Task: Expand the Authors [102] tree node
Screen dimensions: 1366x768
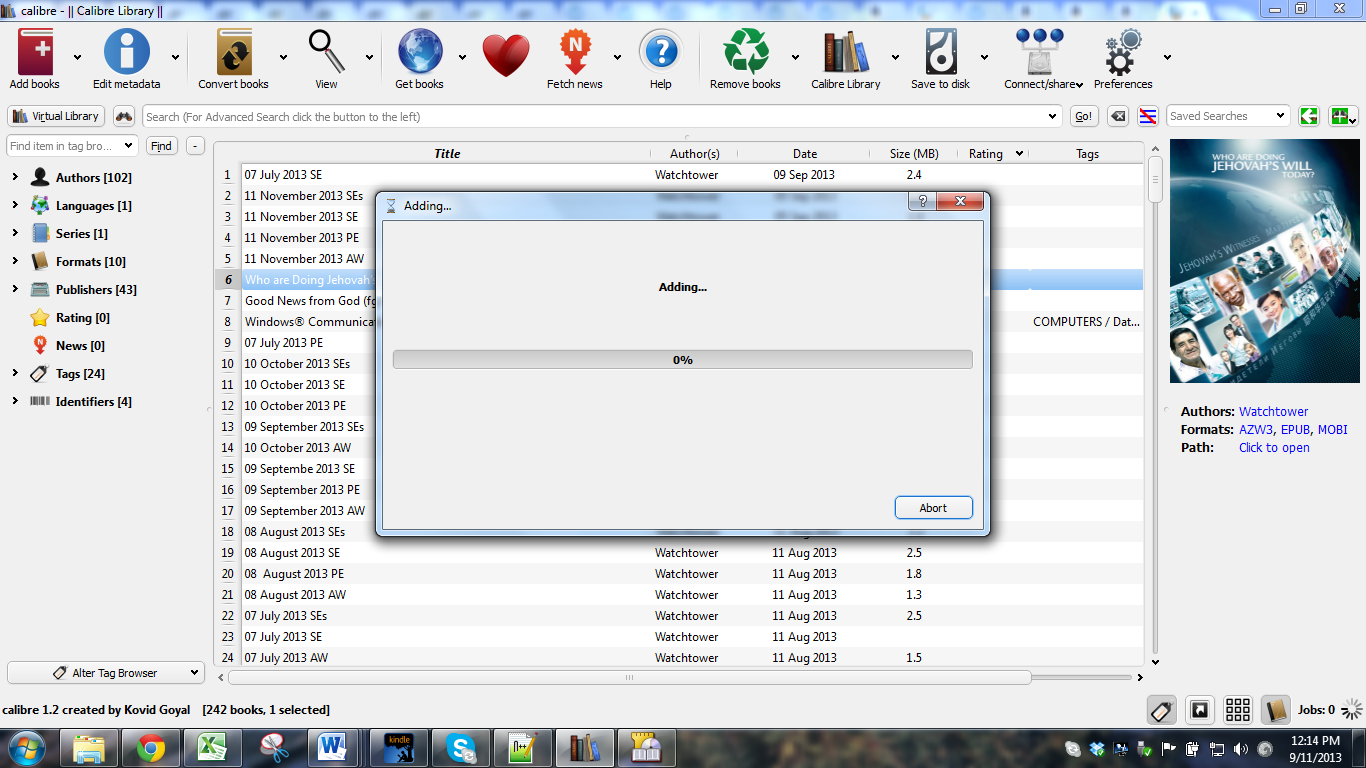Action: [15, 178]
